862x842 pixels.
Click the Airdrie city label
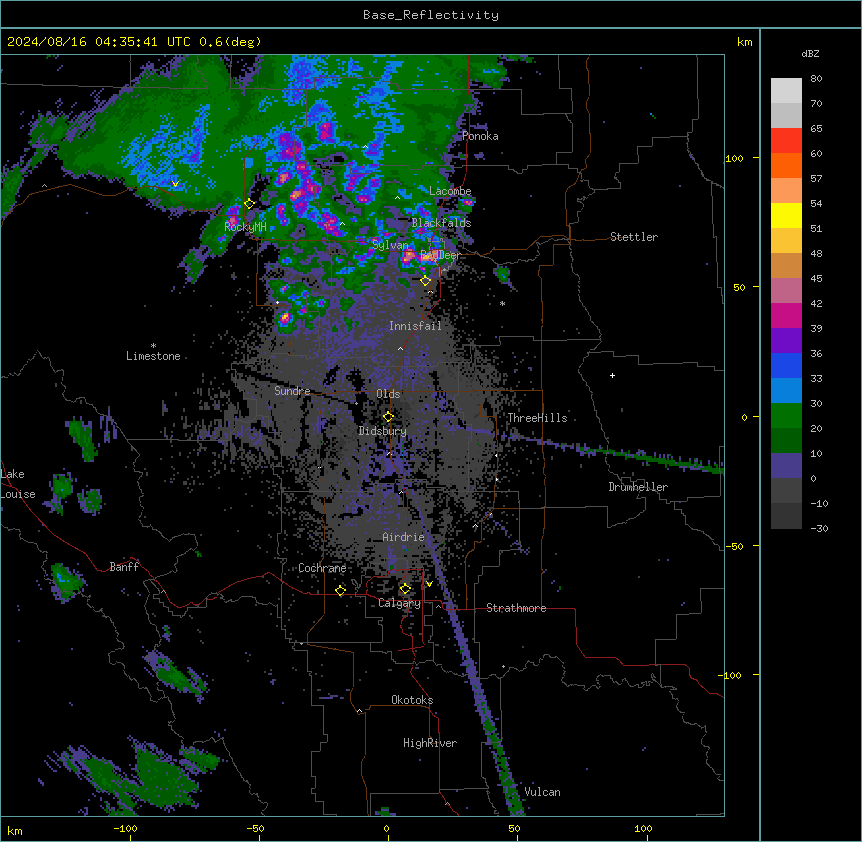coord(403,537)
